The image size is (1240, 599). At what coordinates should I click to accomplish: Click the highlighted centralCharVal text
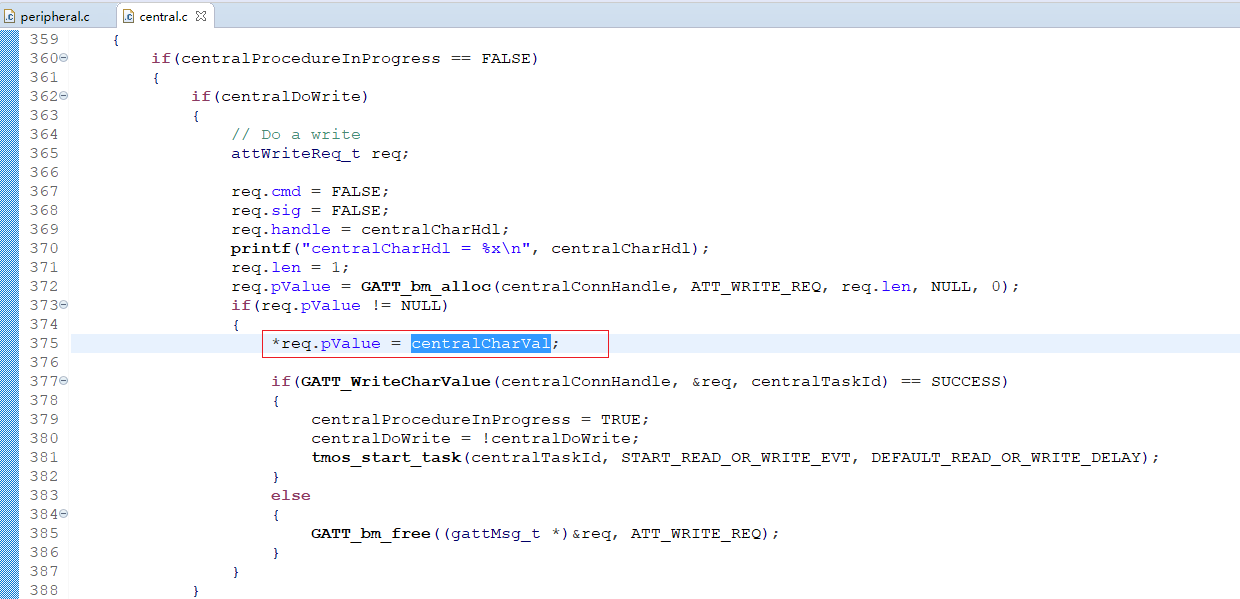click(x=480, y=344)
